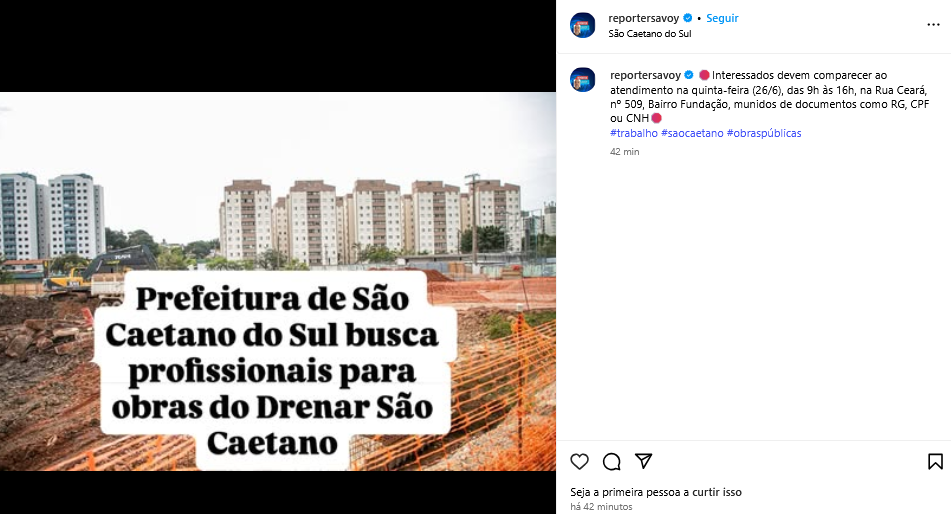The image size is (951, 514).
Task: Click the há 42 minutos post timestamp
Action: 601,507
